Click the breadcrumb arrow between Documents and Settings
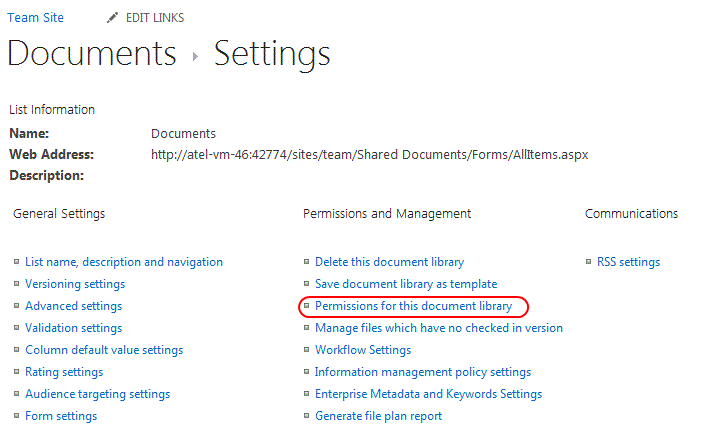704x440 pixels. pyautogui.click(x=195, y=57)
